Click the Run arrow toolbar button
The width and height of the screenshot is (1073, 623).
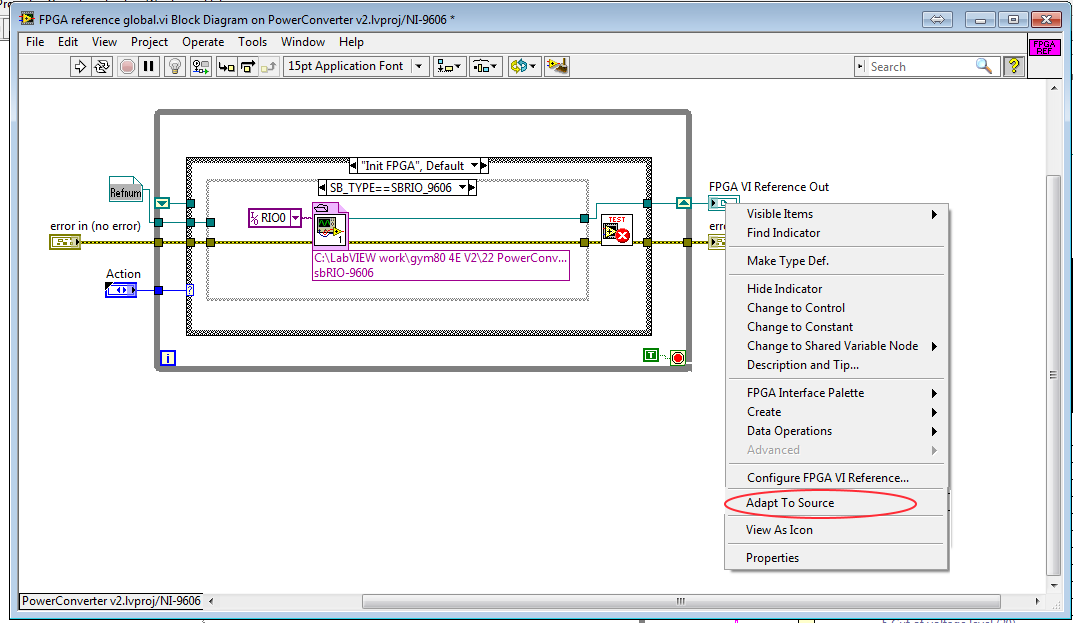pos(80,67)
